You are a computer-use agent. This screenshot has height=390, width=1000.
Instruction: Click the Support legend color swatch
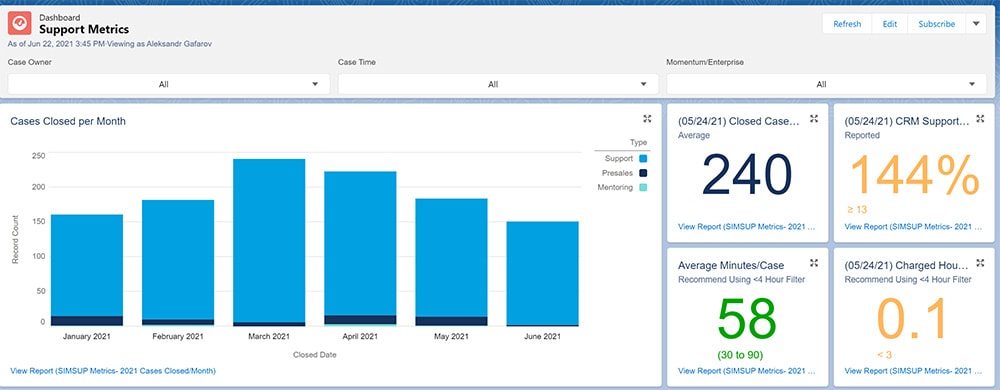pos(643,159)
